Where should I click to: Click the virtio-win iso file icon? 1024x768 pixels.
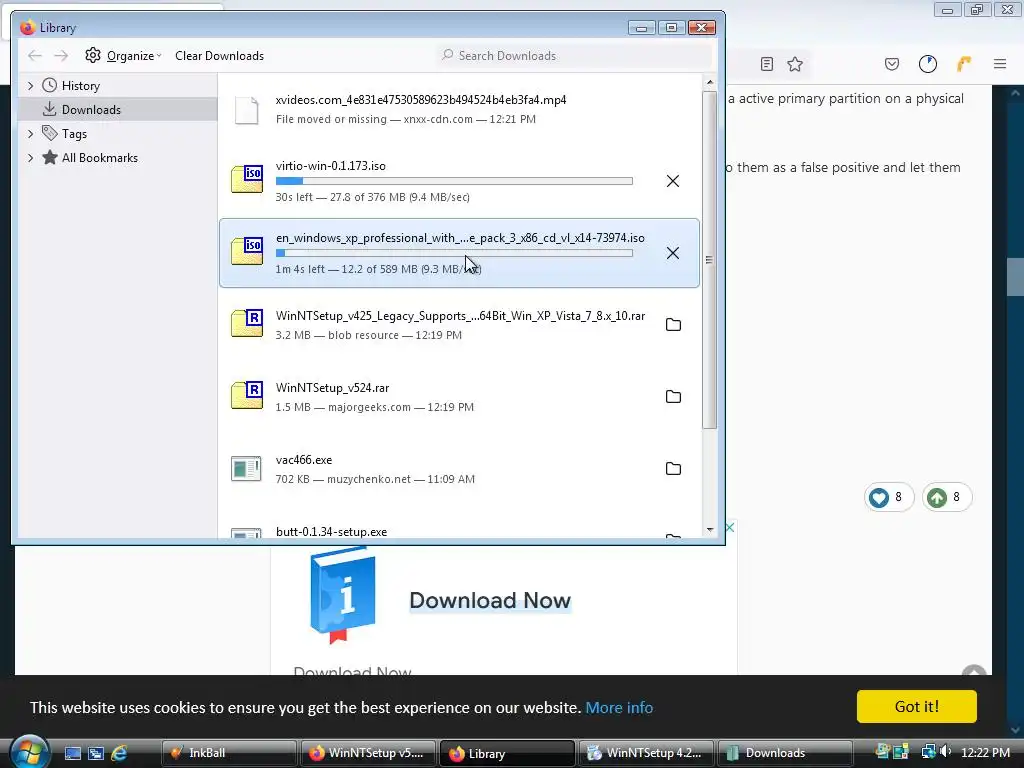[x=247, y=179]
